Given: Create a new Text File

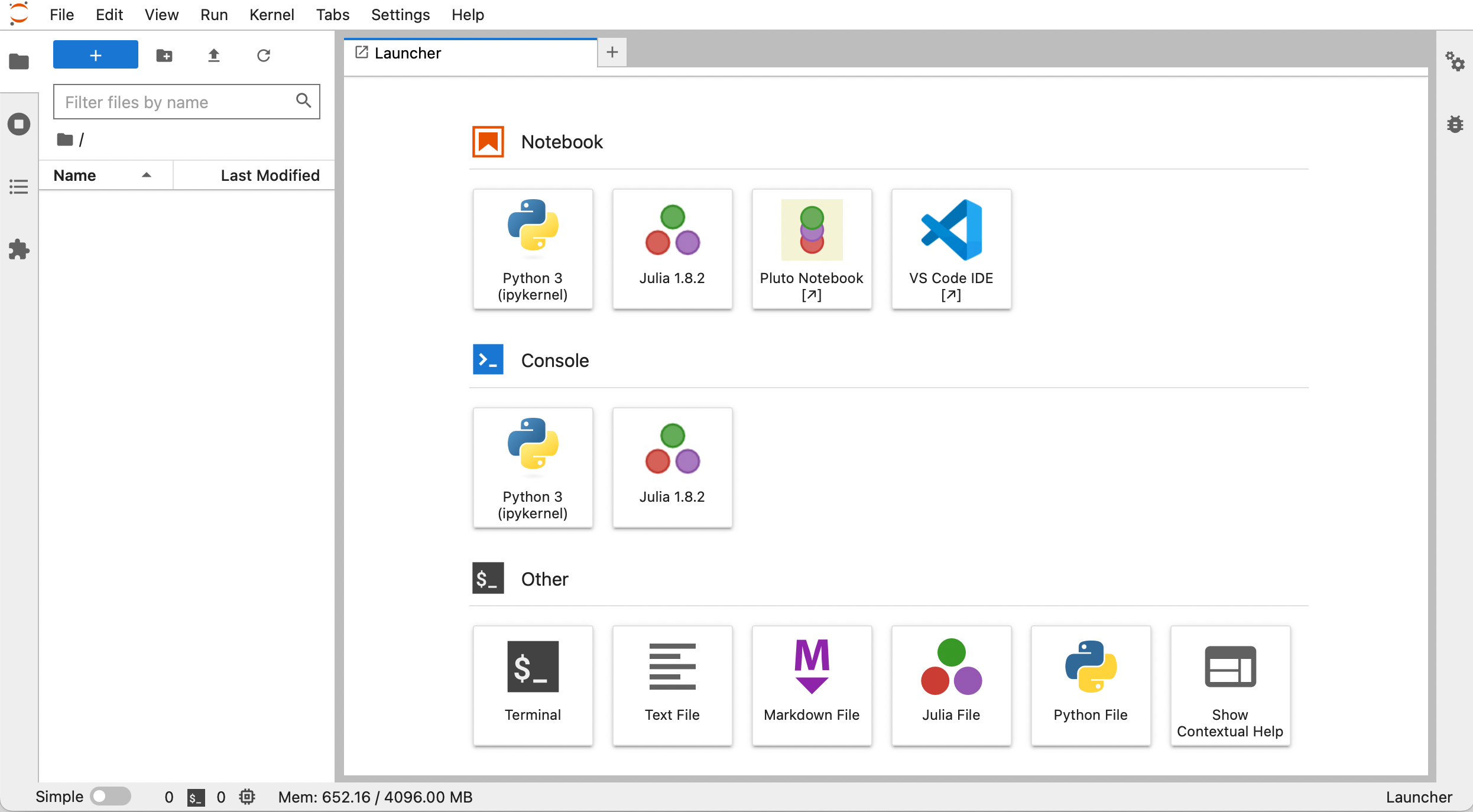Looking at the screenshot, I should (672, 686).
